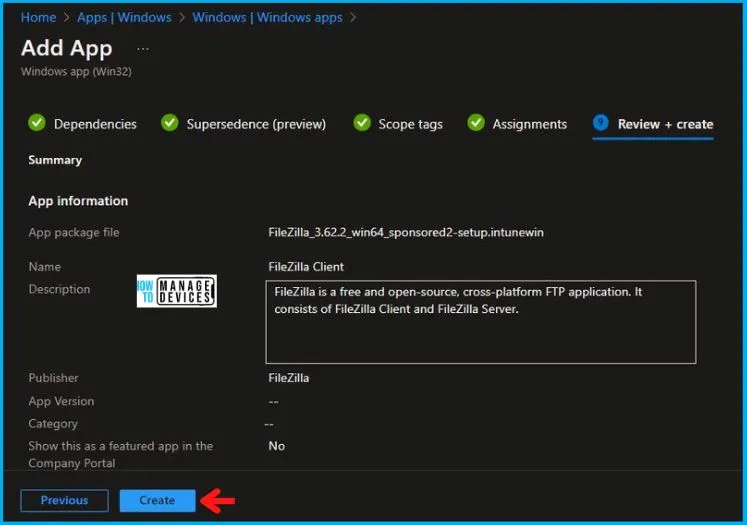Viewport: 747px width, 525px height.
Task: Click the Create button
Action: pos(157,500)
